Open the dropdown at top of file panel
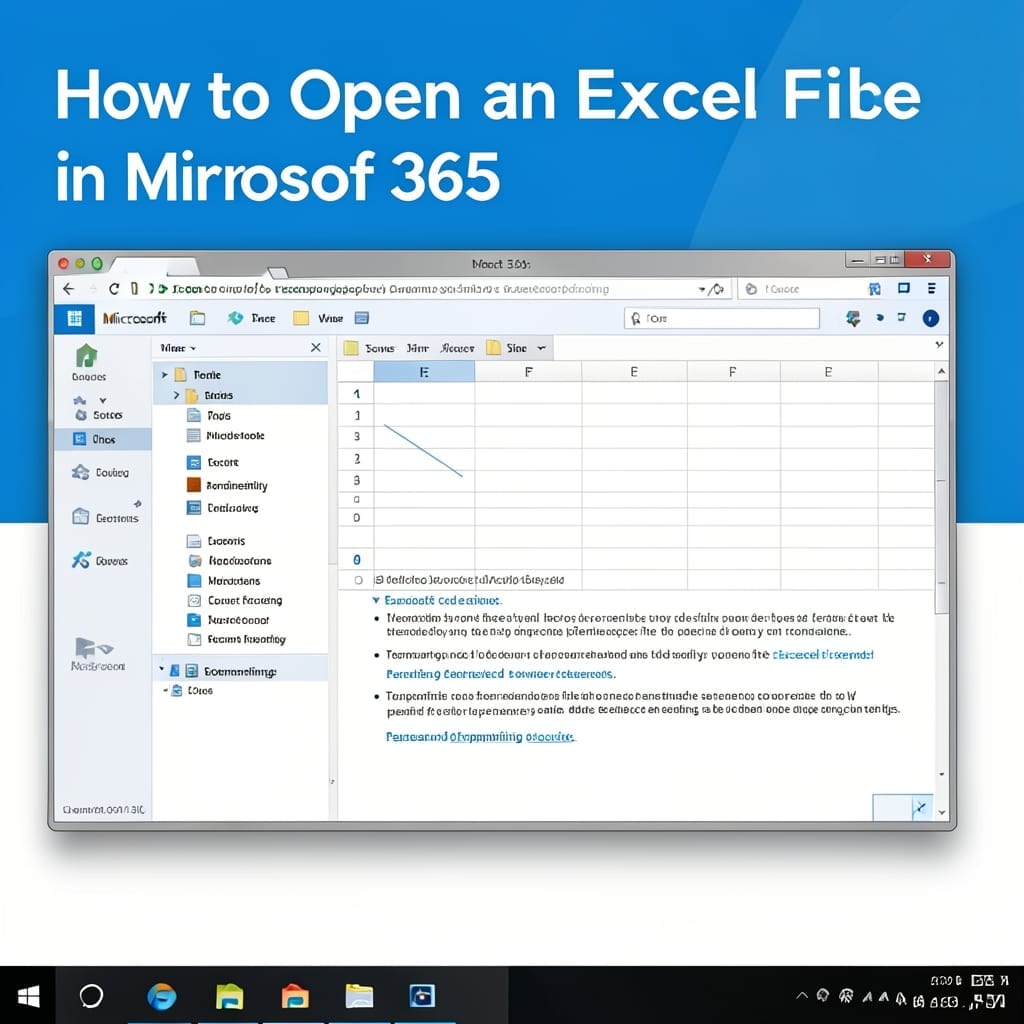This screenshot has width=1024, height=1024. (x=178, y=348)
